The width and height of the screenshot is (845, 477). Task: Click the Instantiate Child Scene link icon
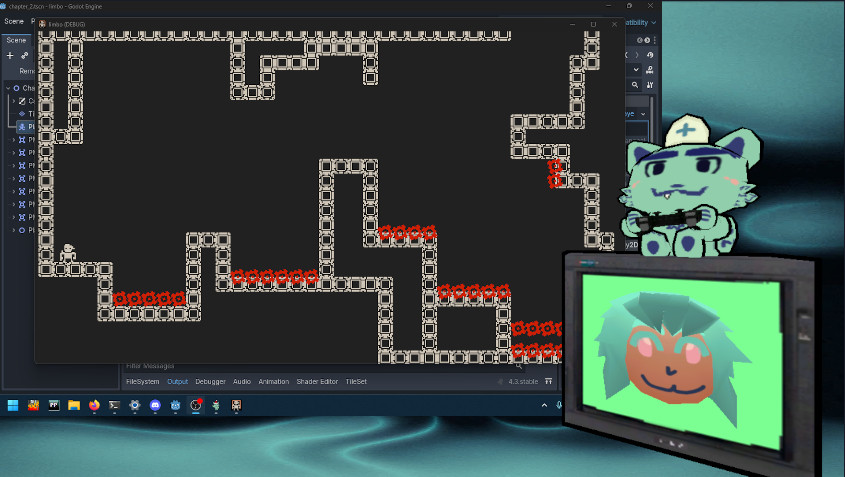click(25, 56)
